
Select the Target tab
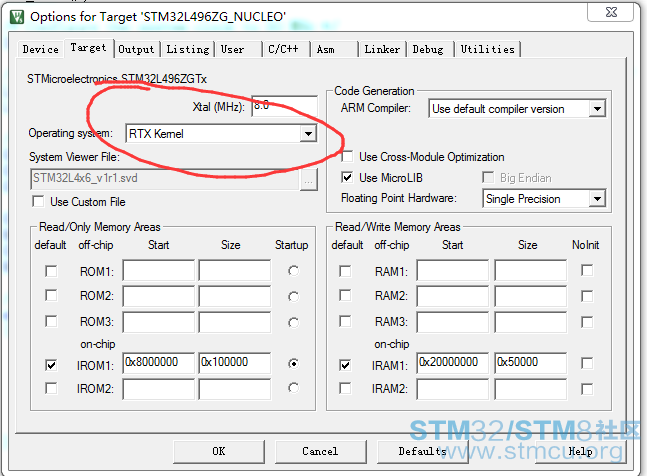click(x=88, y=48)
